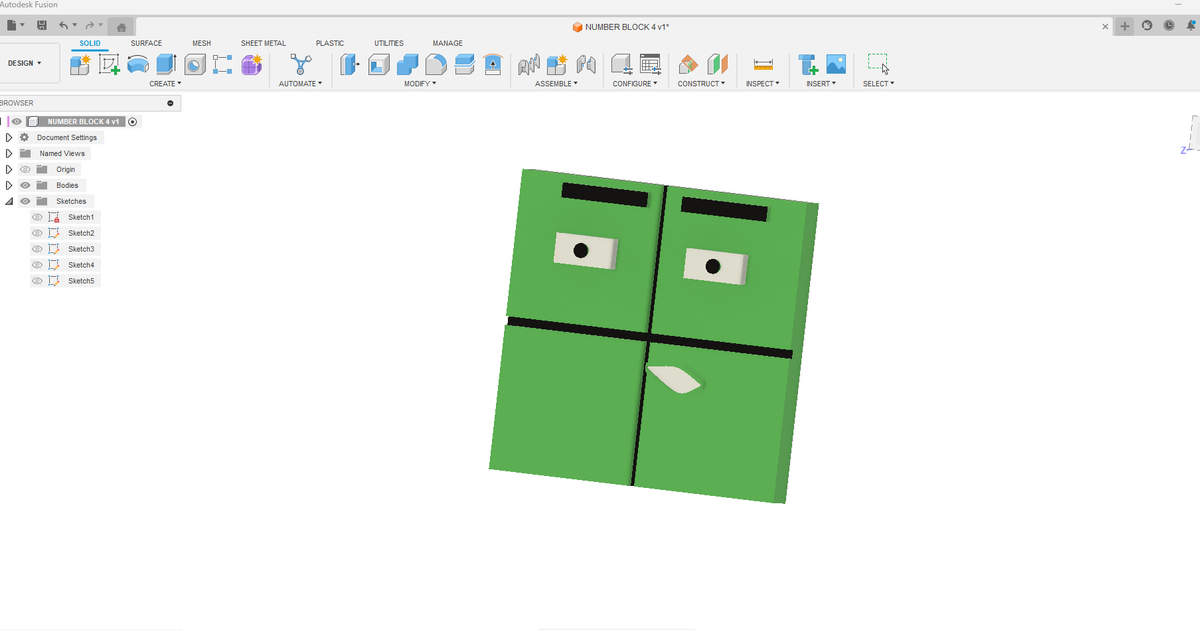Click the first Construct group plane icon

point(688,65)
